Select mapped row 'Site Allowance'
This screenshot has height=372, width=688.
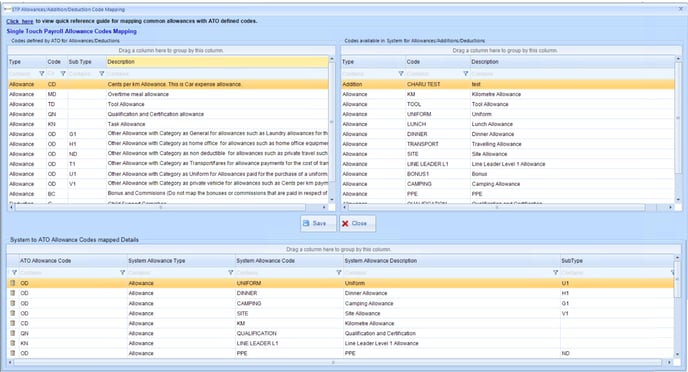(340, 313)
